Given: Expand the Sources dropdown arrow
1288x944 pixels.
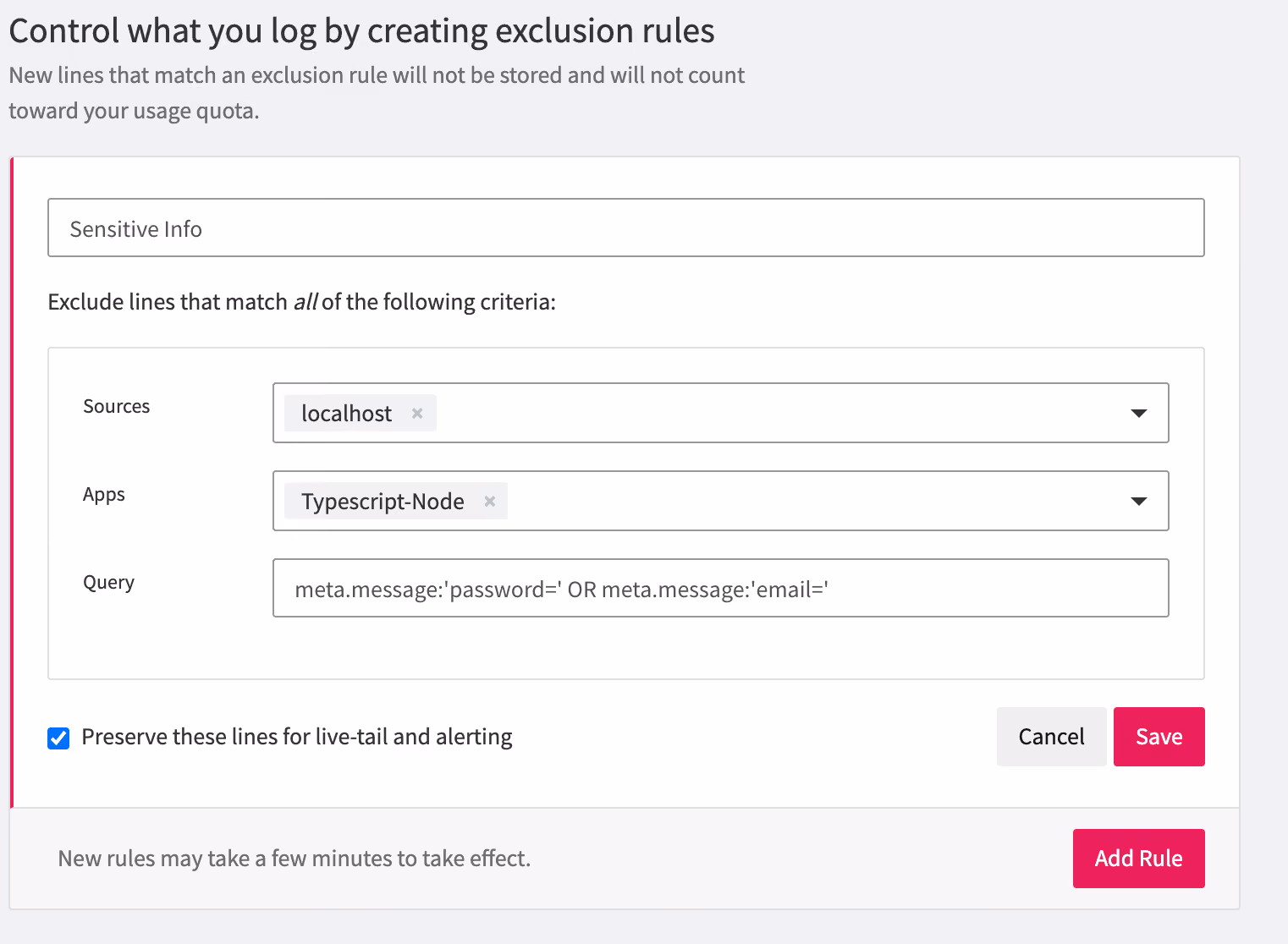Looking at the screenshot, I should point(1139,414).
